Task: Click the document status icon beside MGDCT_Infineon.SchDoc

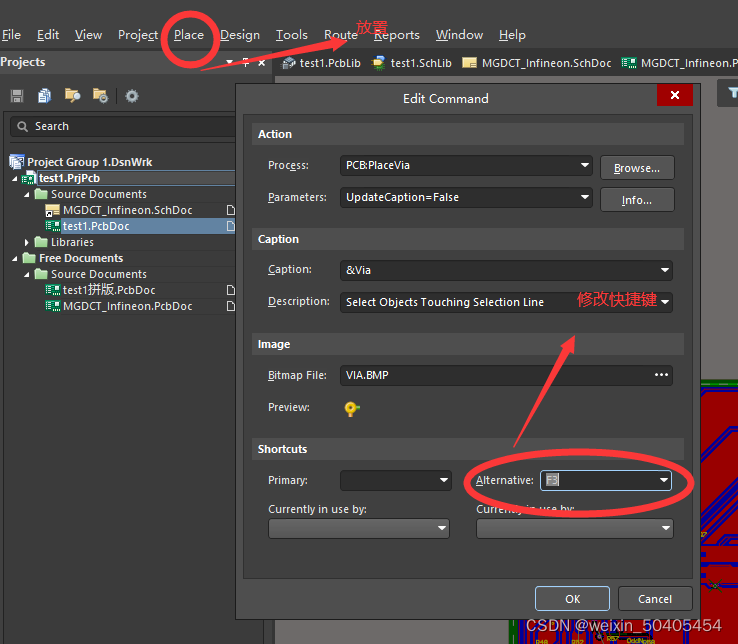Action: tap(231, 210)
